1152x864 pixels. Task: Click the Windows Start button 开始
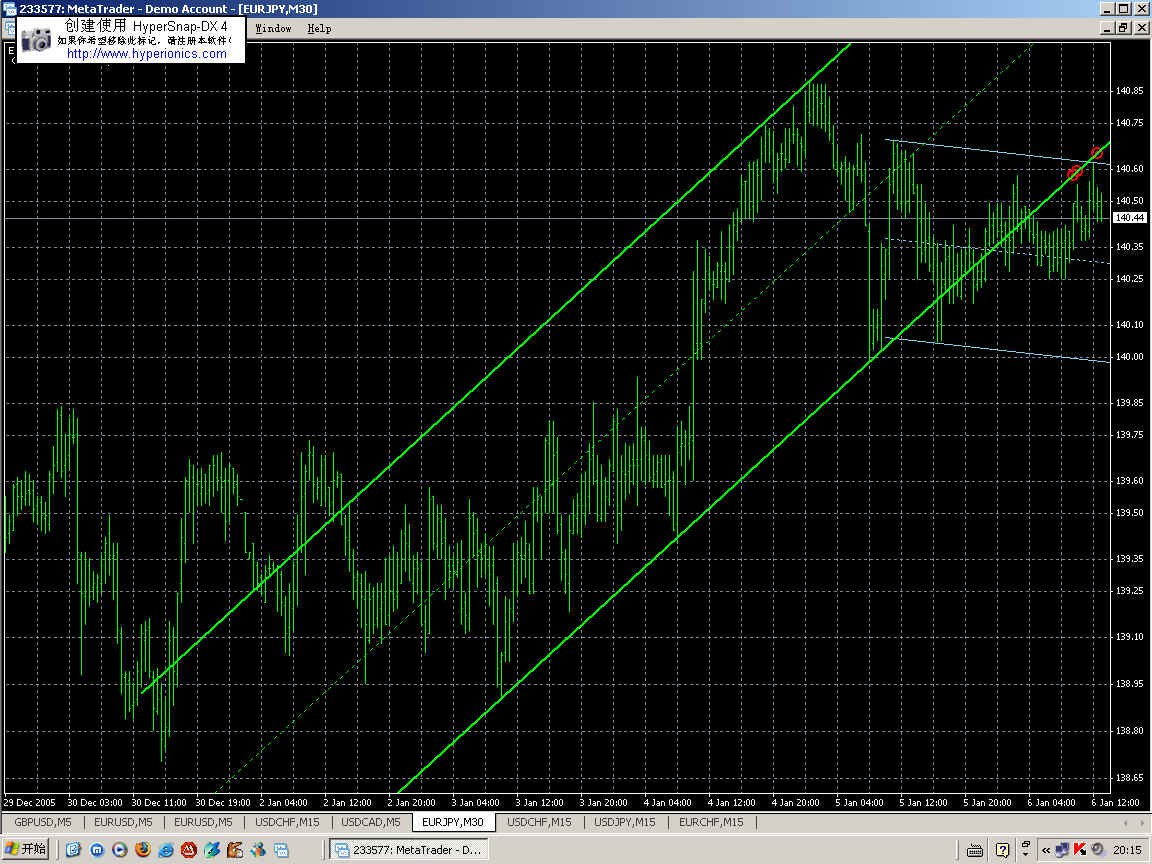tap(26, 849)
